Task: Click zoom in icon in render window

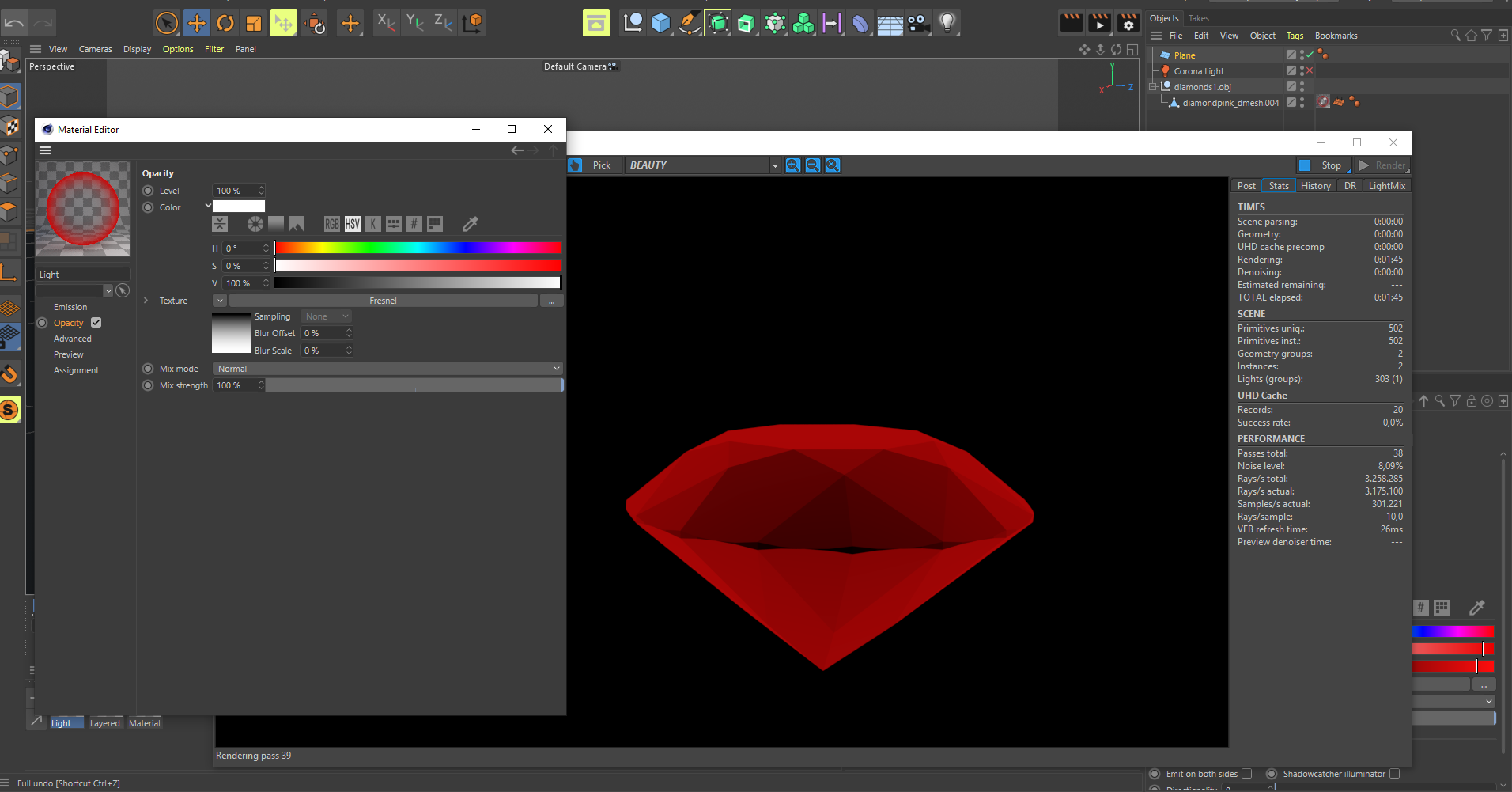Action: pos(792,165)
